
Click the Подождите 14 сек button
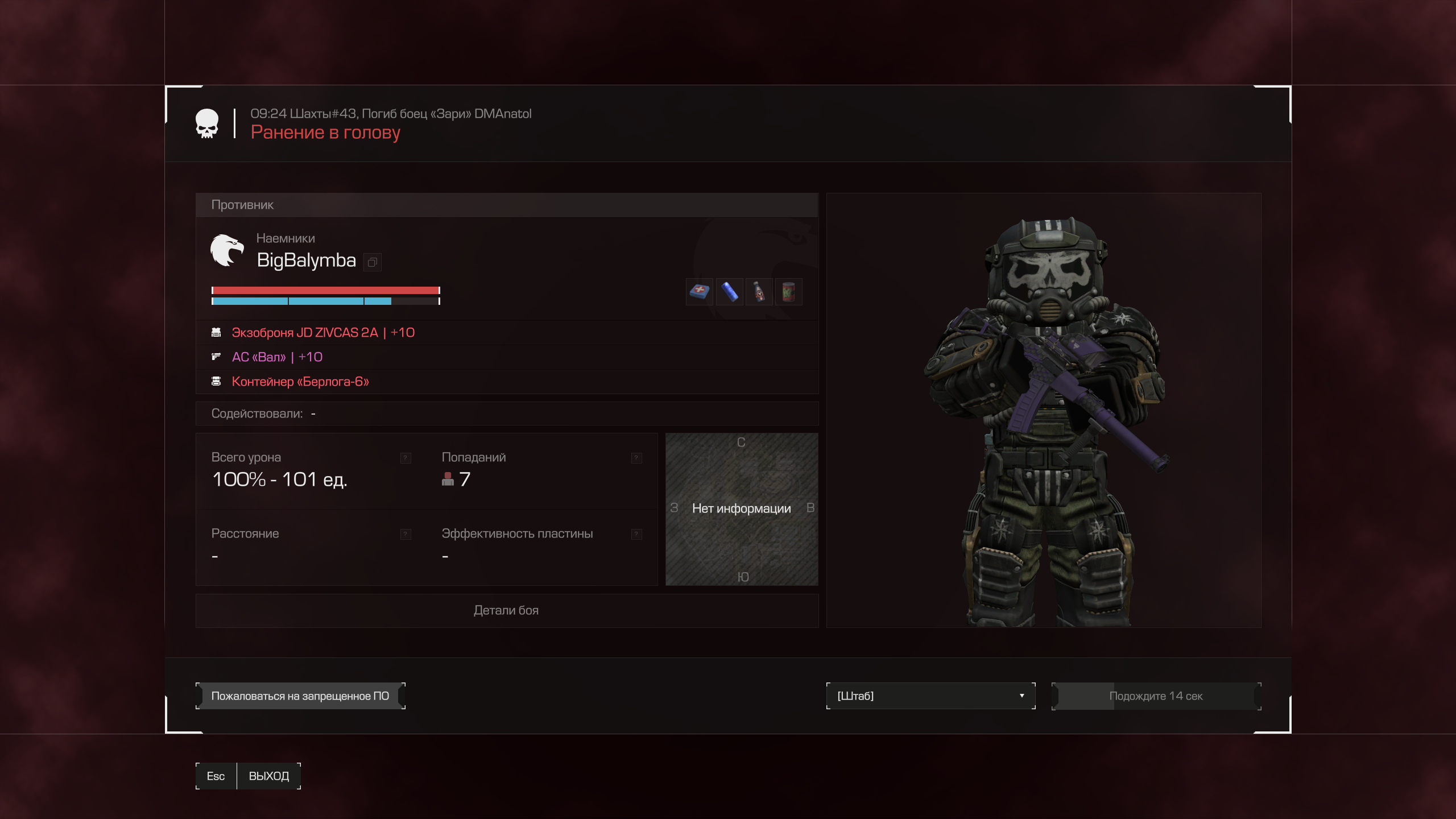coord(1156,696)
